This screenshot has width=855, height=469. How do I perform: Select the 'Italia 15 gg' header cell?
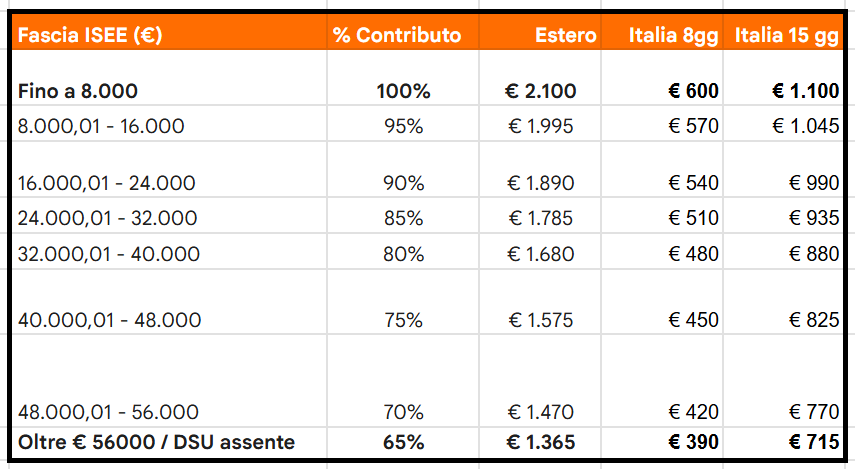(x=786, y=36)
